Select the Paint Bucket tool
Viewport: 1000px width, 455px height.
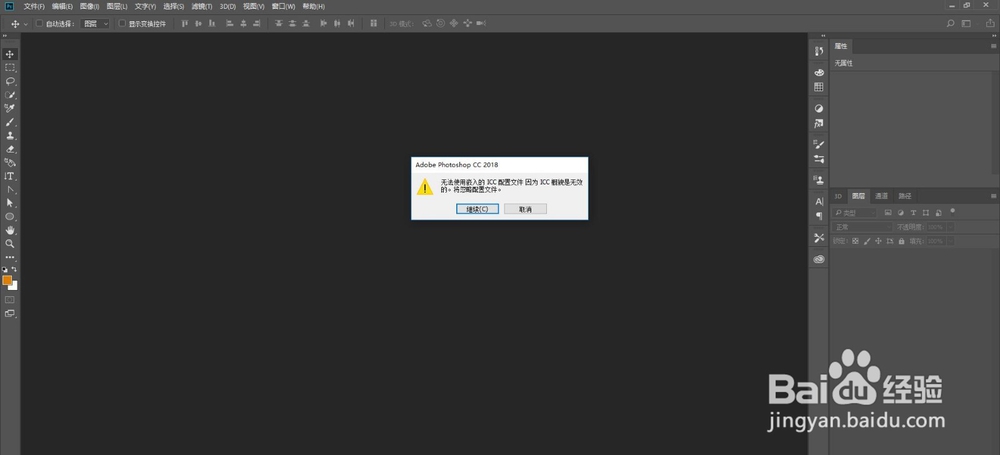tap(10, 163)
